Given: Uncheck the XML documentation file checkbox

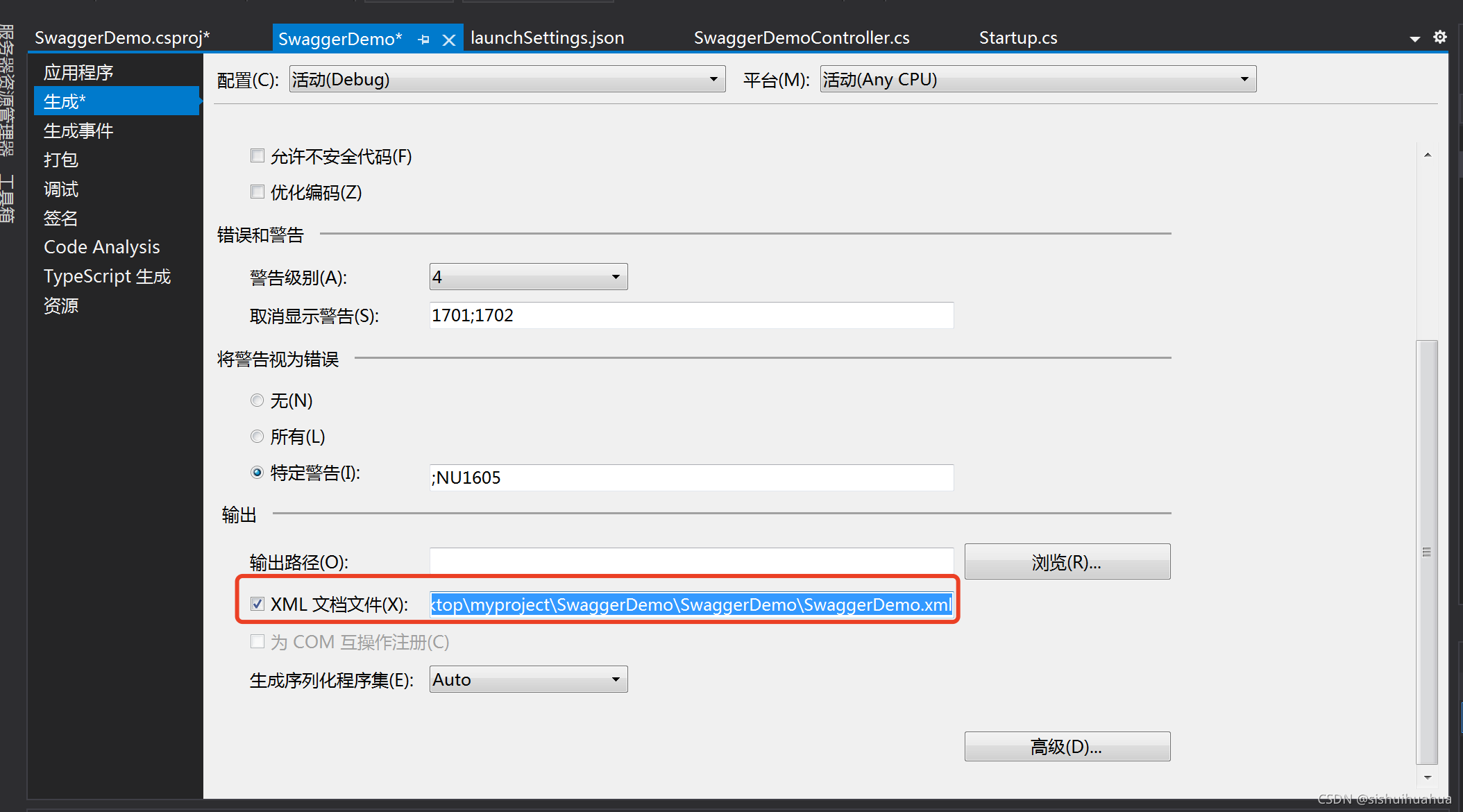Looking at the screenshot, I should pyautogui.click(x=257, y=604).
